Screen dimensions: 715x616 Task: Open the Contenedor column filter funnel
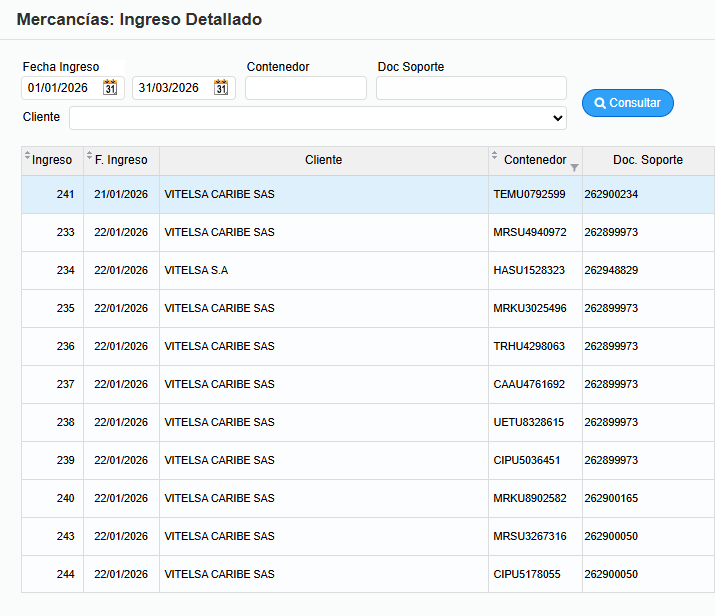[574, 167]
